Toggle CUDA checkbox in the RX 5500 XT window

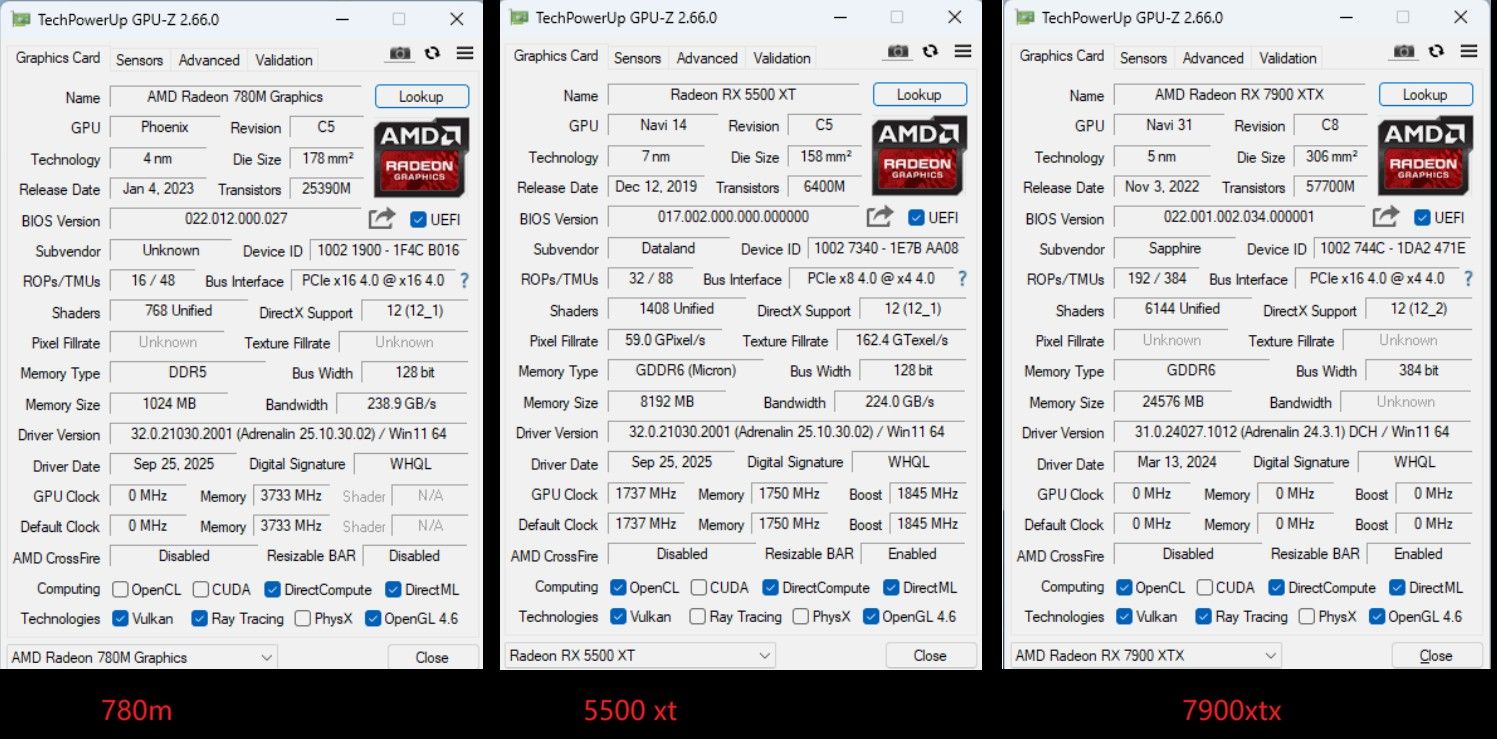click(699, 588)
